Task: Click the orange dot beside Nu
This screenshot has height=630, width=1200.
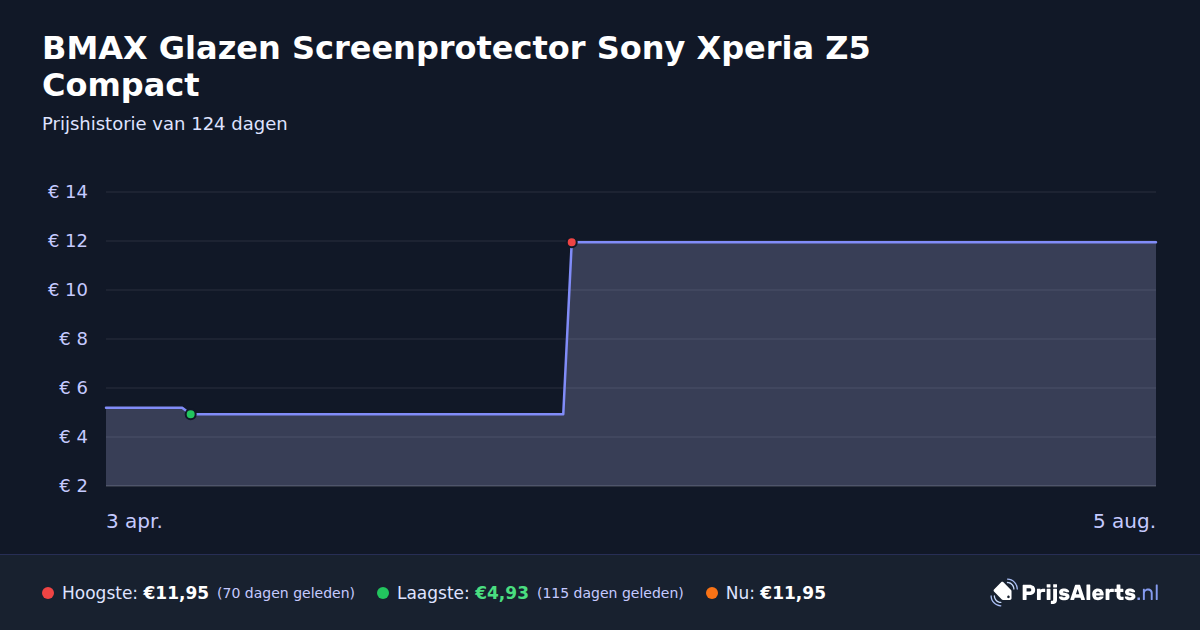Action: 712,593
